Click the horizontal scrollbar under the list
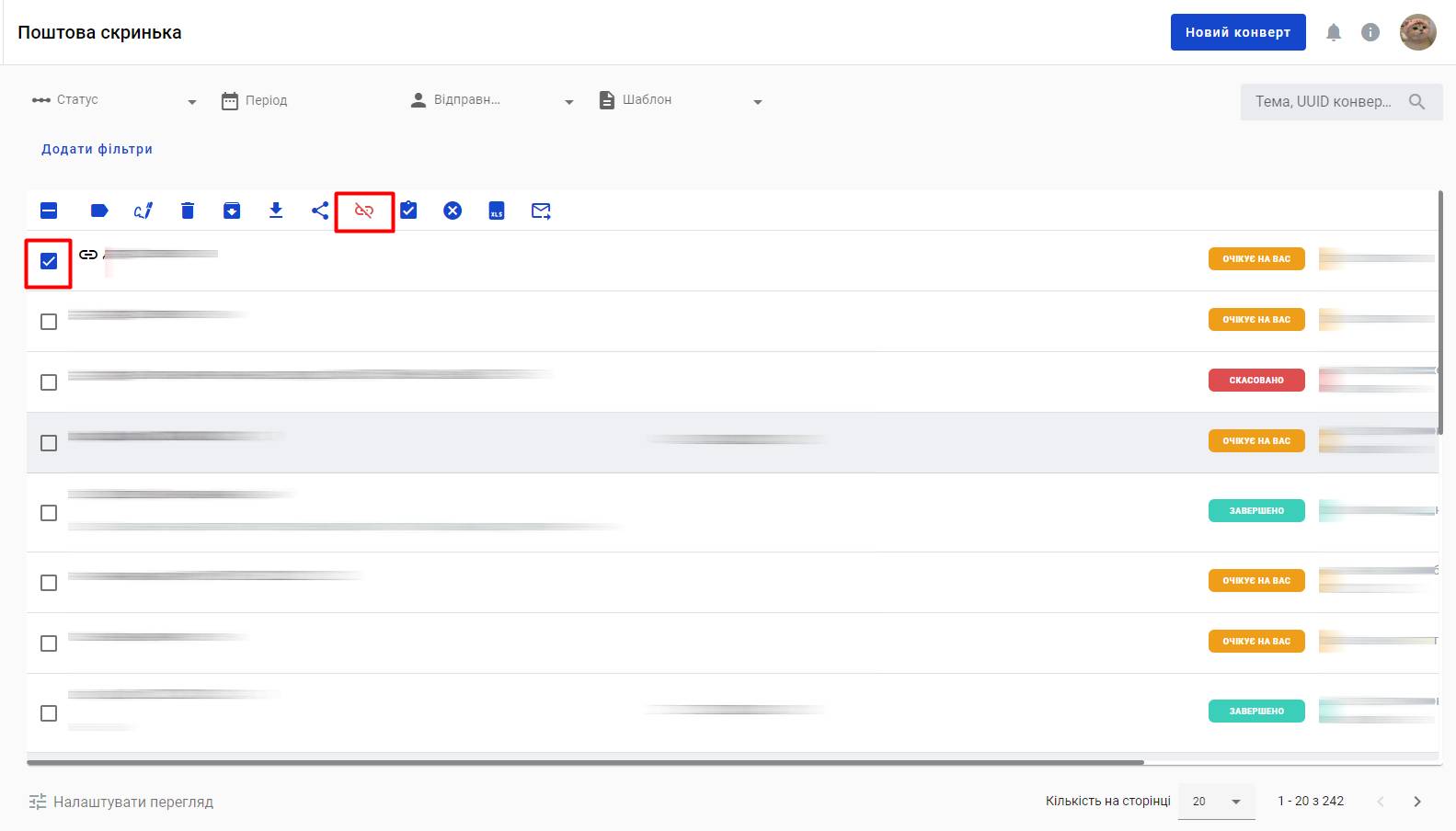Viewport: 1456px width, 831px height. [585, 762]
